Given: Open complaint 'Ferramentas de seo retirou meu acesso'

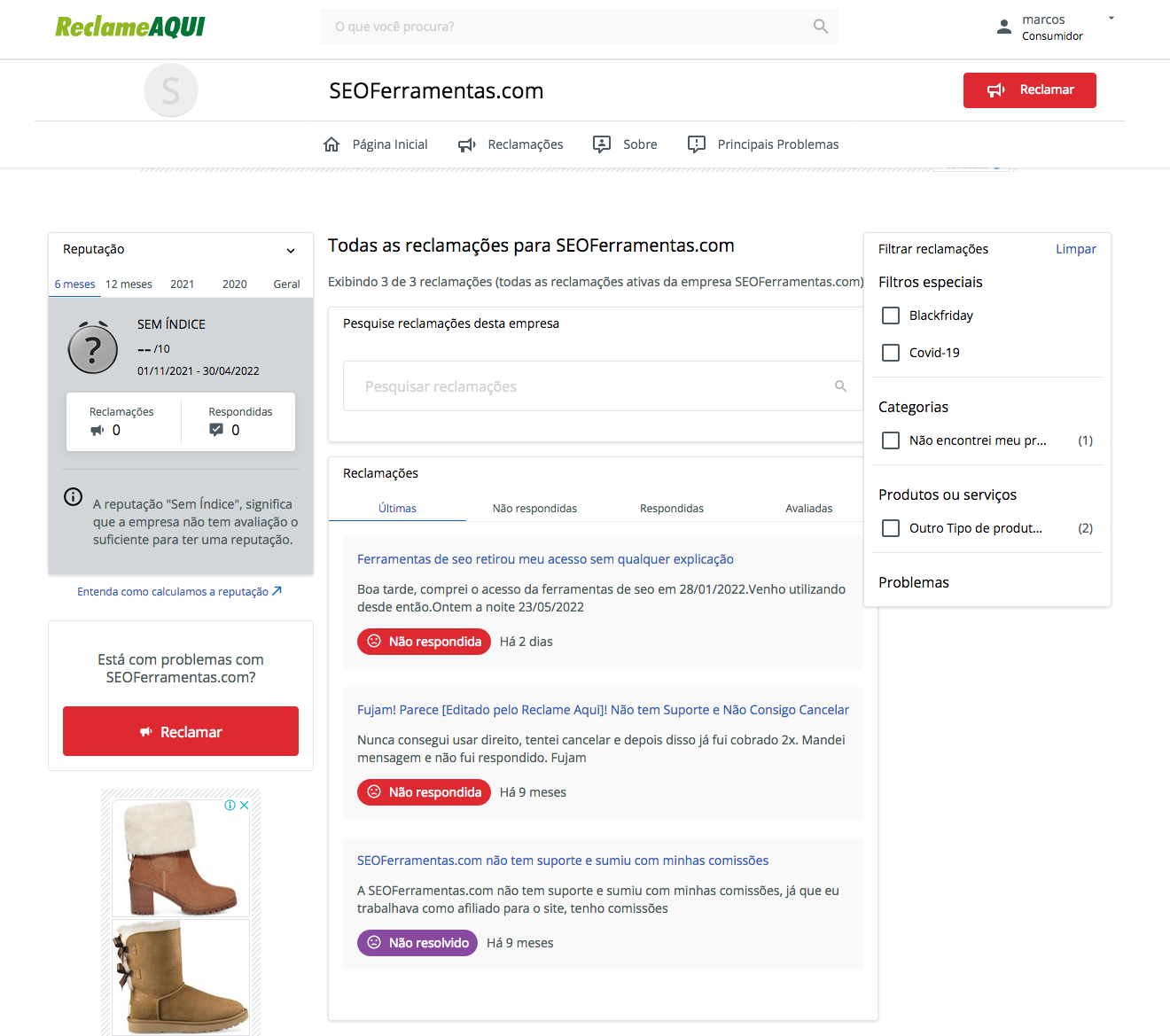Looking at the screenshot, I should pyautogui.click(x=545, y=559).
